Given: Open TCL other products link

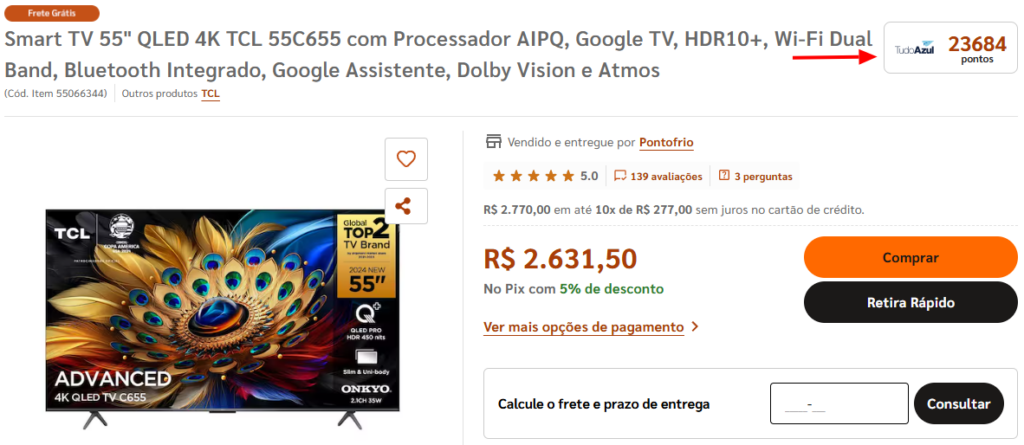Looking at the screenshot, I should click(210, 93).
